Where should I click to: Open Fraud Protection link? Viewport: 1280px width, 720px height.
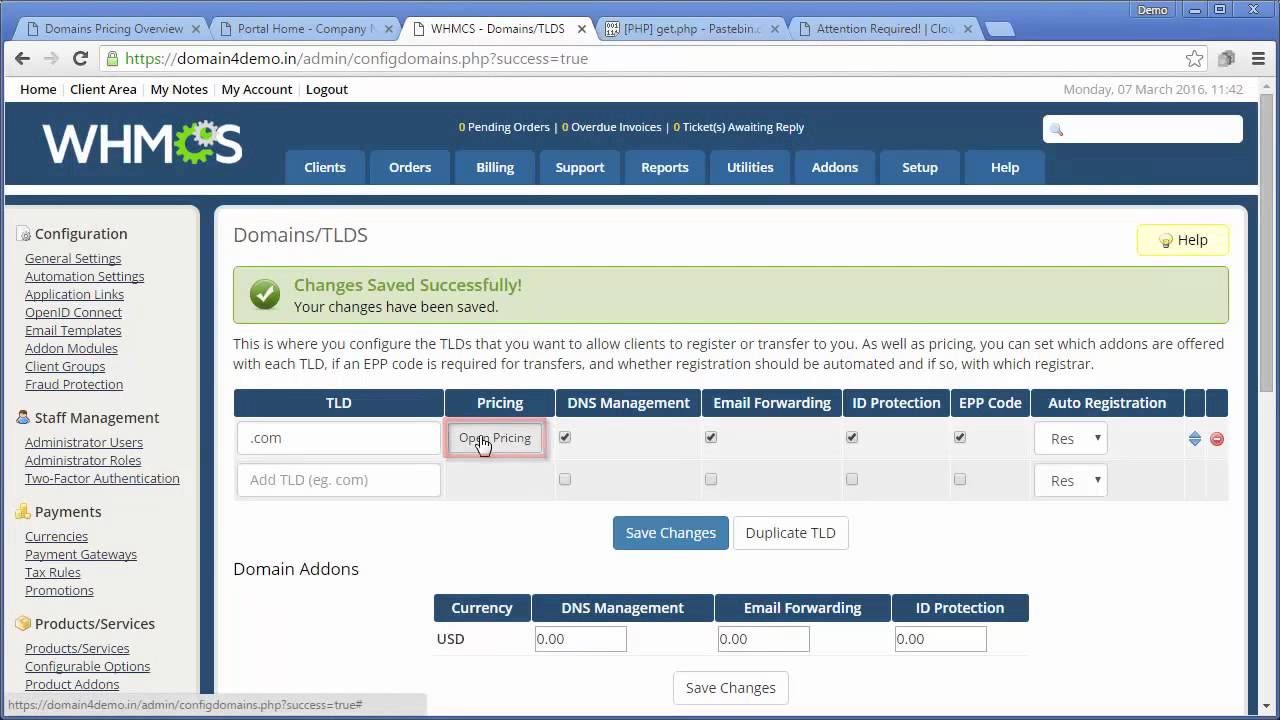(74, 384)
